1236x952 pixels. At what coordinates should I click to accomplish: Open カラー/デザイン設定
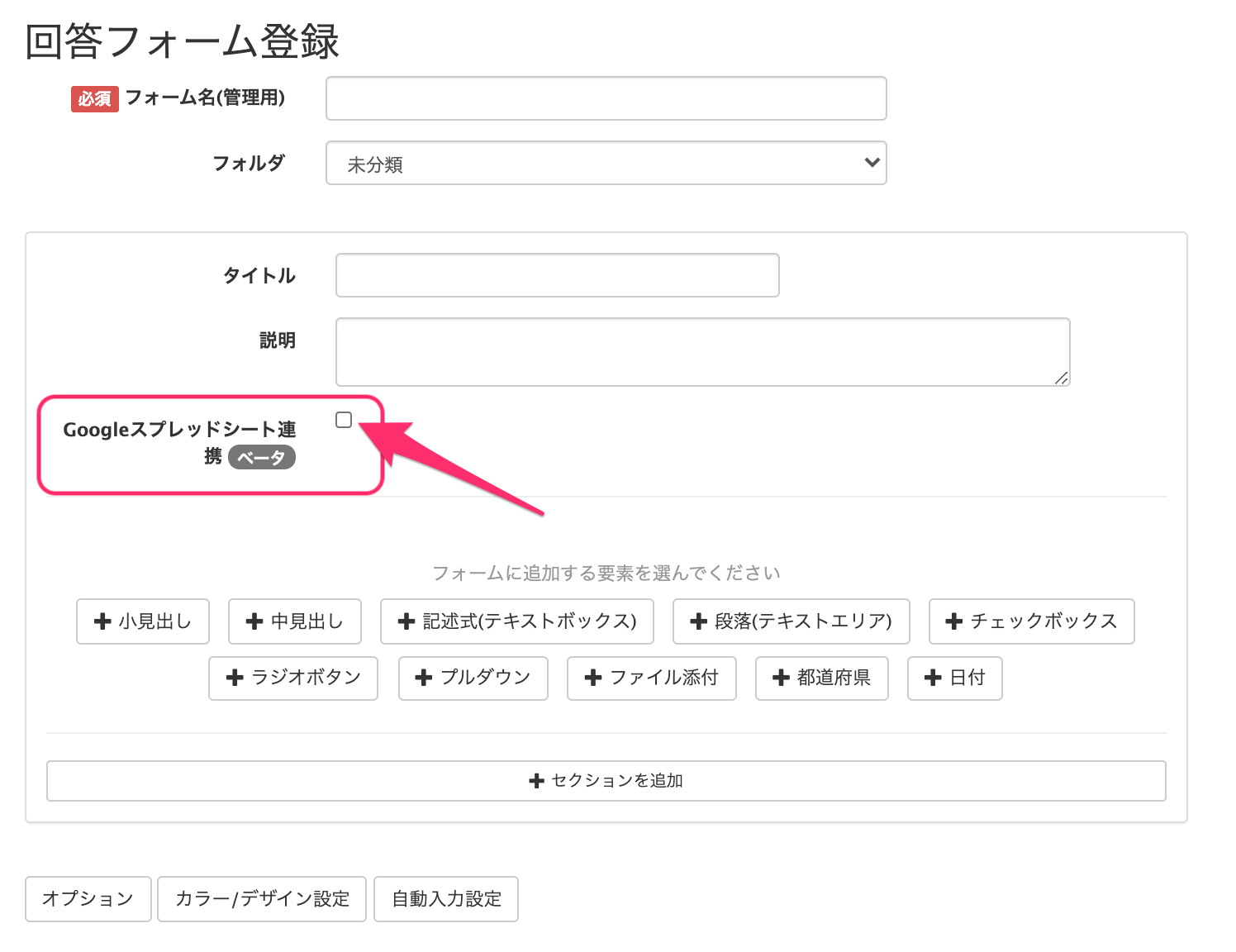(x=262, y=899)
